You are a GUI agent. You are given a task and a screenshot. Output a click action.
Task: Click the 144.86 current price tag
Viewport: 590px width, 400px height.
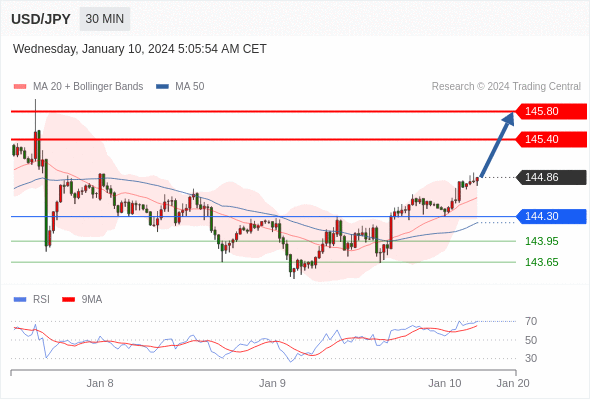(550, 177)
